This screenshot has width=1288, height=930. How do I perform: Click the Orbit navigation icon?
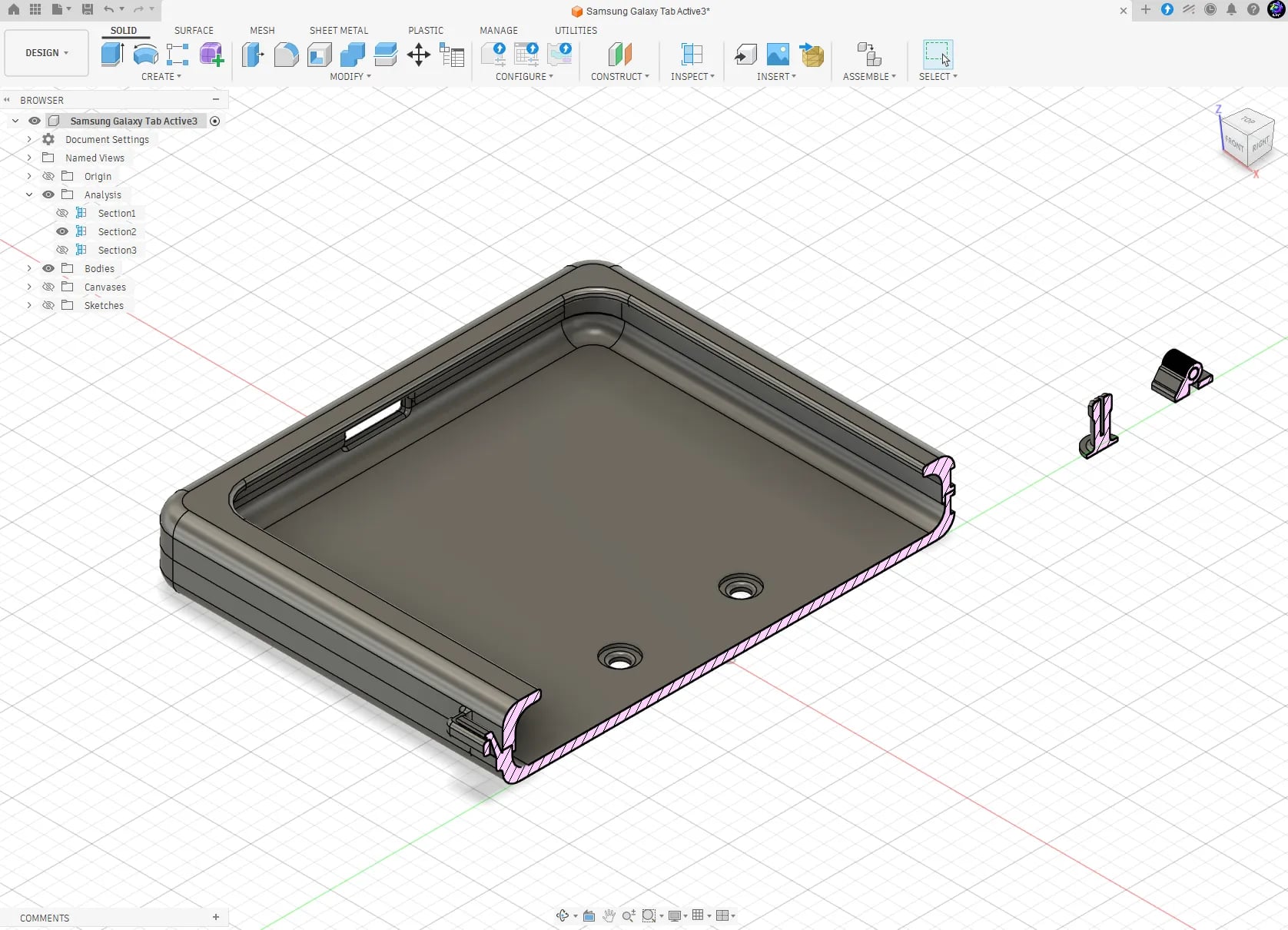tap(563, 915)
